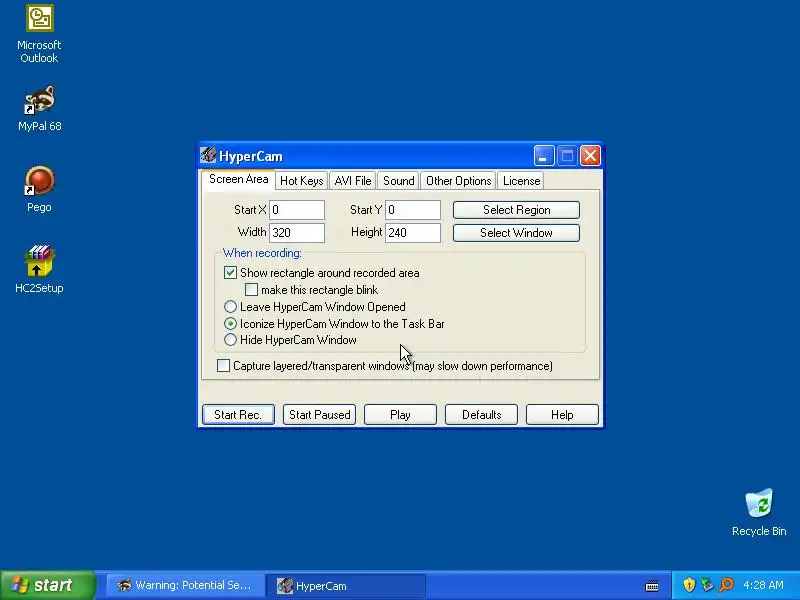Enable Capture layered/transparent windows checkbox
Image resolution: width=800 pixels, height=600 pixels.
(223, 366)
